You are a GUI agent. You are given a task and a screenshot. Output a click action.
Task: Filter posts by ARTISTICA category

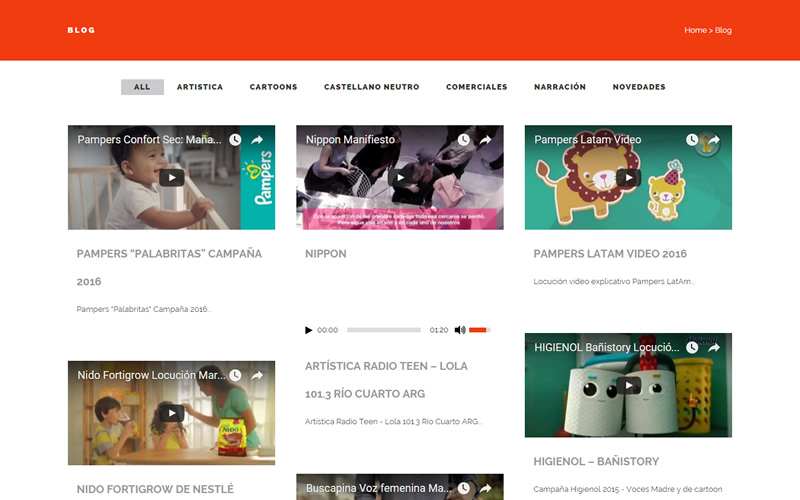(200, 87)
